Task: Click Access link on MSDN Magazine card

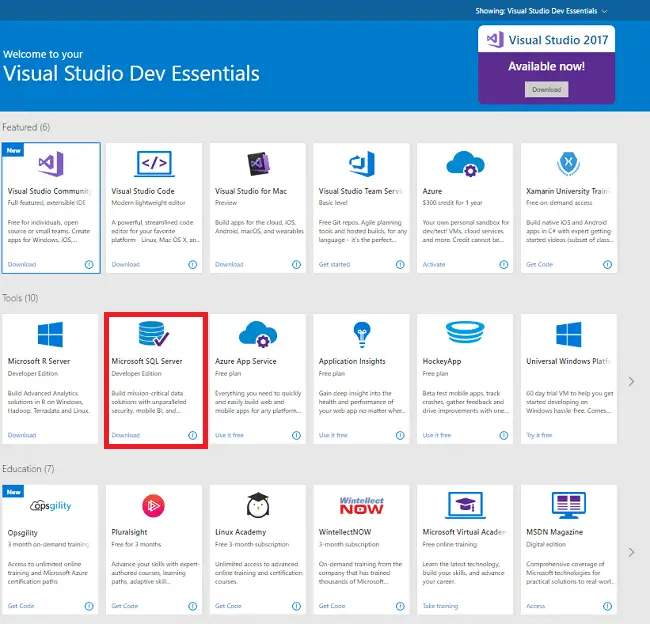Action: click(536, 606)
